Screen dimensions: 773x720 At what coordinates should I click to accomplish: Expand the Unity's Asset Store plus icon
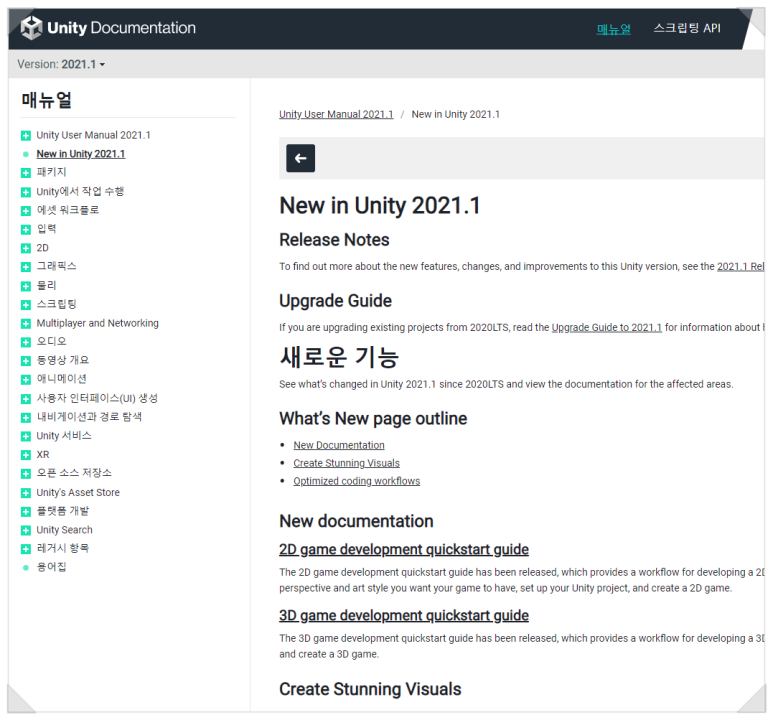[x=26, y=493]
